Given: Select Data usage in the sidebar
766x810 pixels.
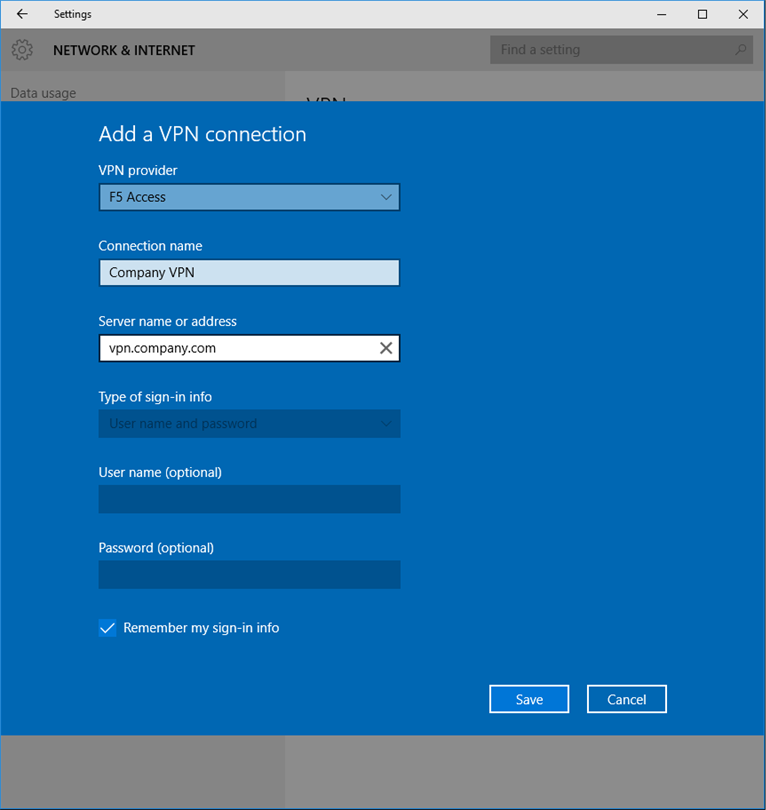Looking at the screenshot, I should click(43, 93).
